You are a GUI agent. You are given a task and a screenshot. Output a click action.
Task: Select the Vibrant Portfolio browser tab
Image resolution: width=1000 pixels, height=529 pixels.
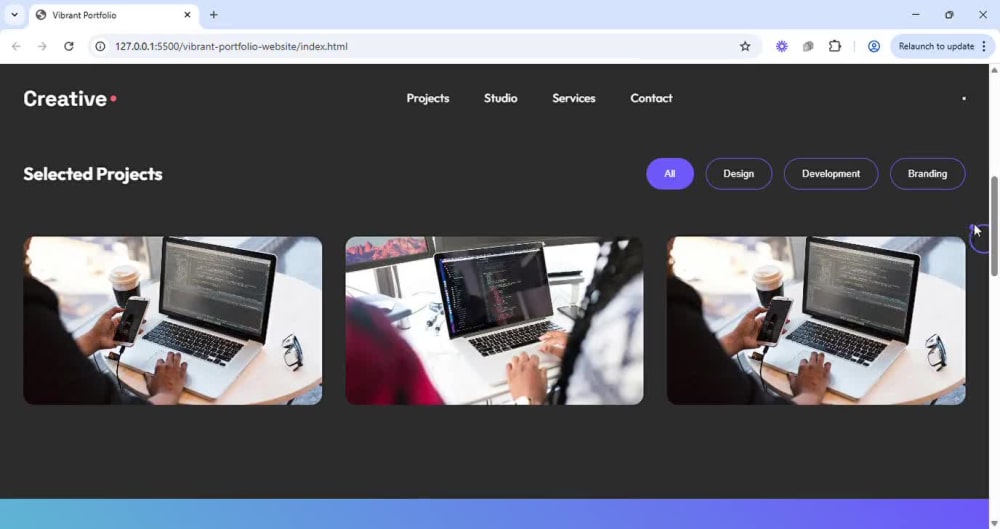tap(114, 15)
